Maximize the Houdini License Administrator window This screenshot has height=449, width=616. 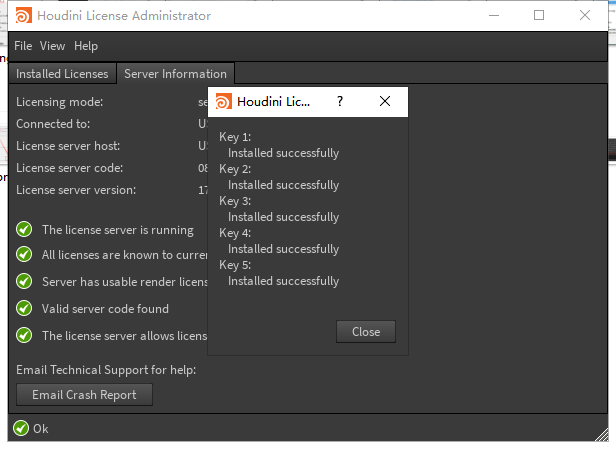[539, 16]
